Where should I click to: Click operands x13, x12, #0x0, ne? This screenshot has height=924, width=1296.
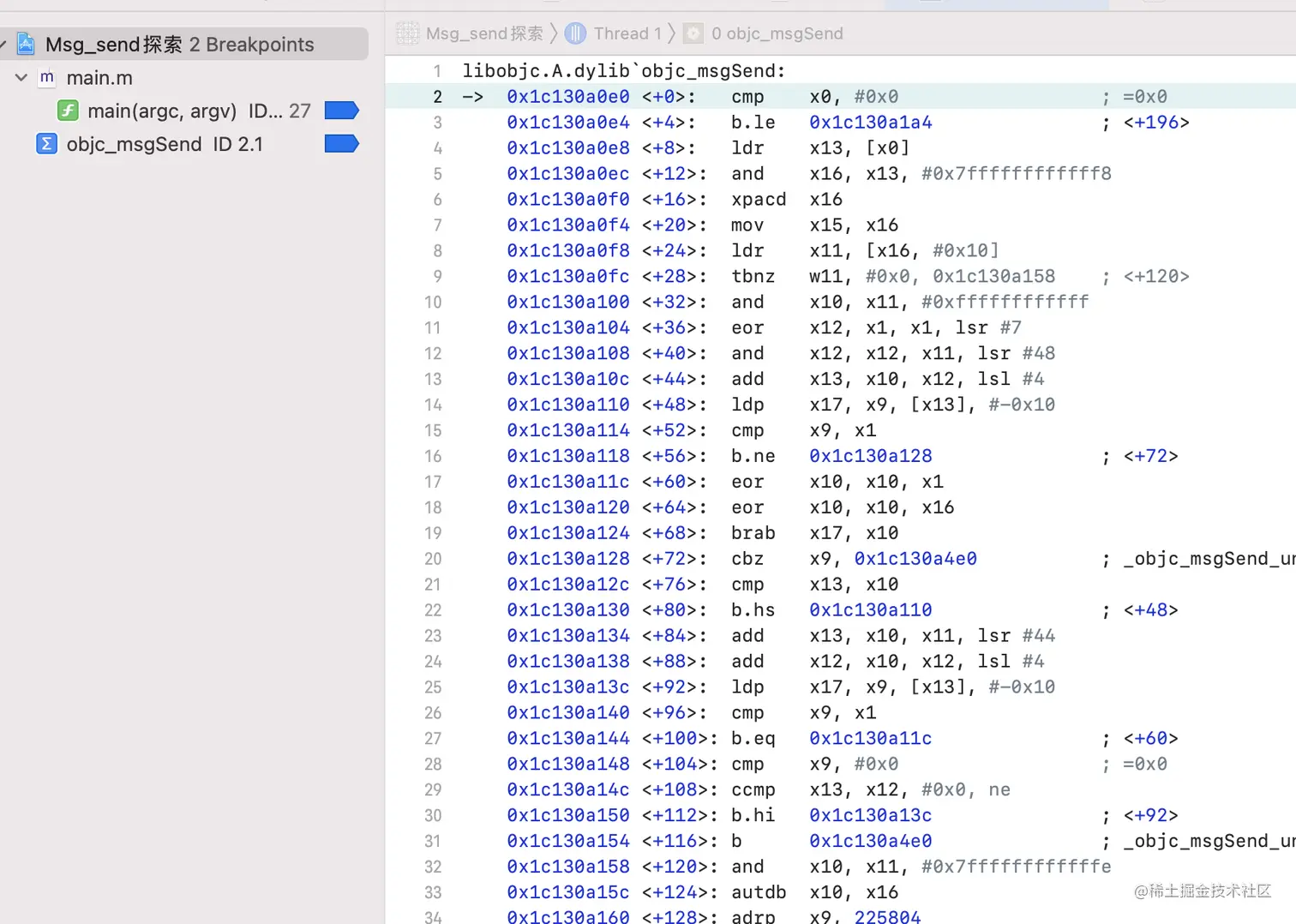909,789
